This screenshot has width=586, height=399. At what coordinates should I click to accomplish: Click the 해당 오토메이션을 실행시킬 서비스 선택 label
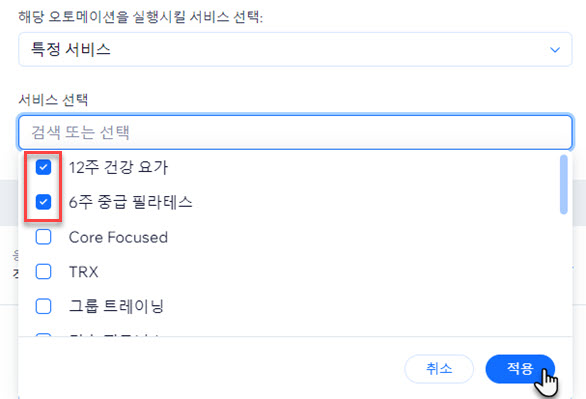[141, 17]
